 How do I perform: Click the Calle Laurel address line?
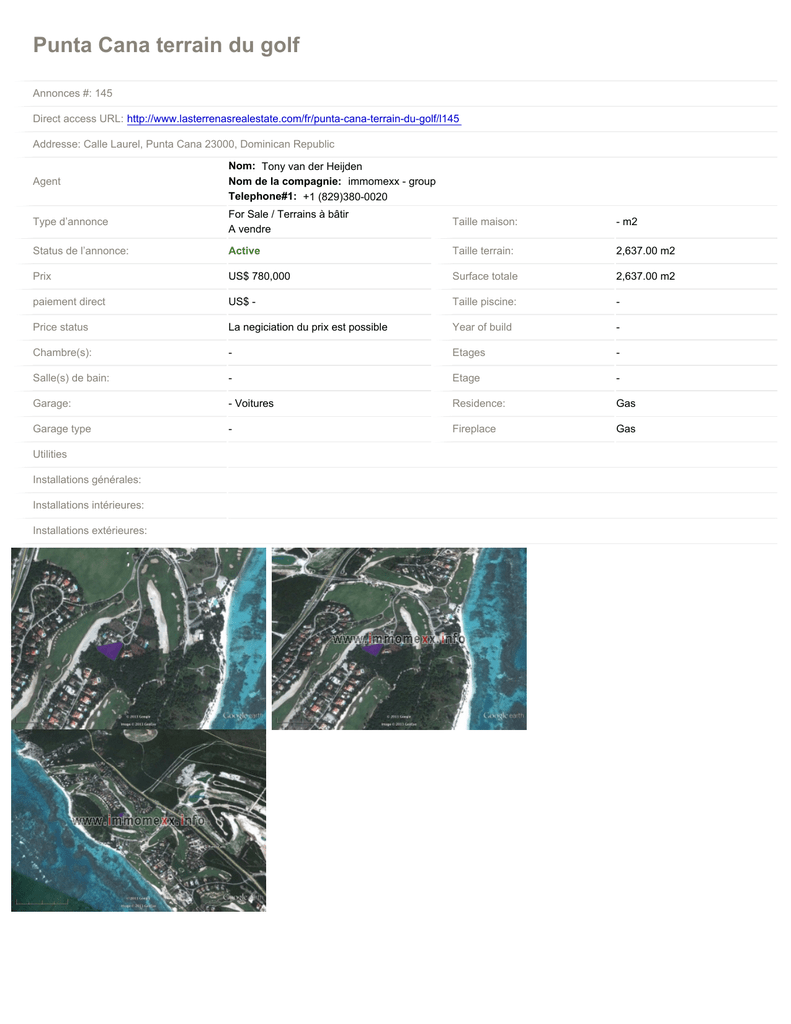coord(183,144)
